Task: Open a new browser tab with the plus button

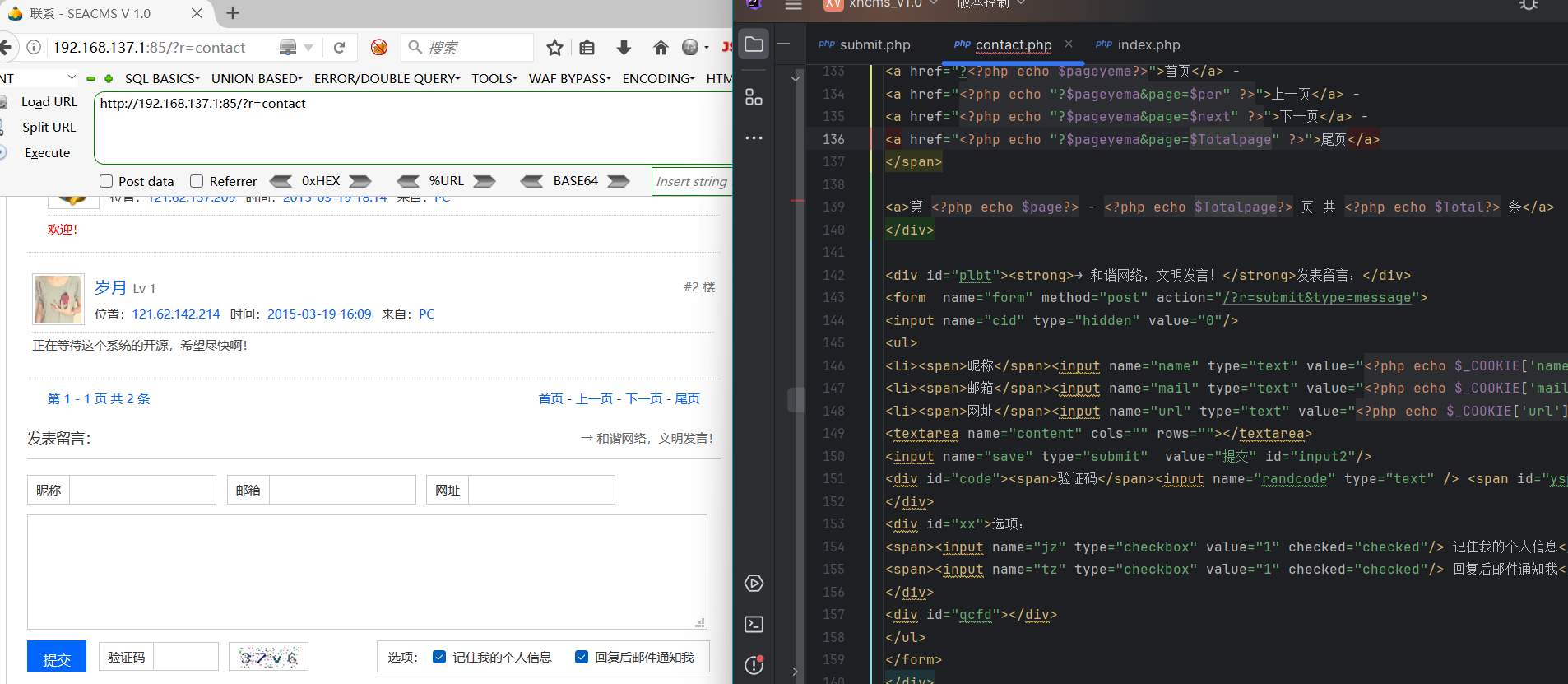Action: (233, 12)
